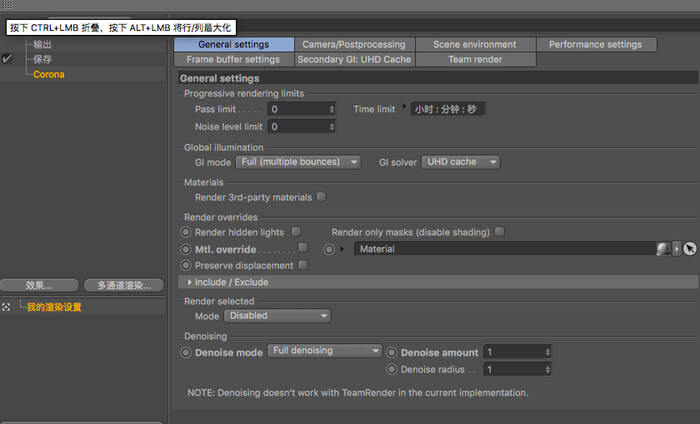The width and height of the screenshot is (700, 424).
Task: Click the Progressive rendering limits label
Action: click(244, 93)
